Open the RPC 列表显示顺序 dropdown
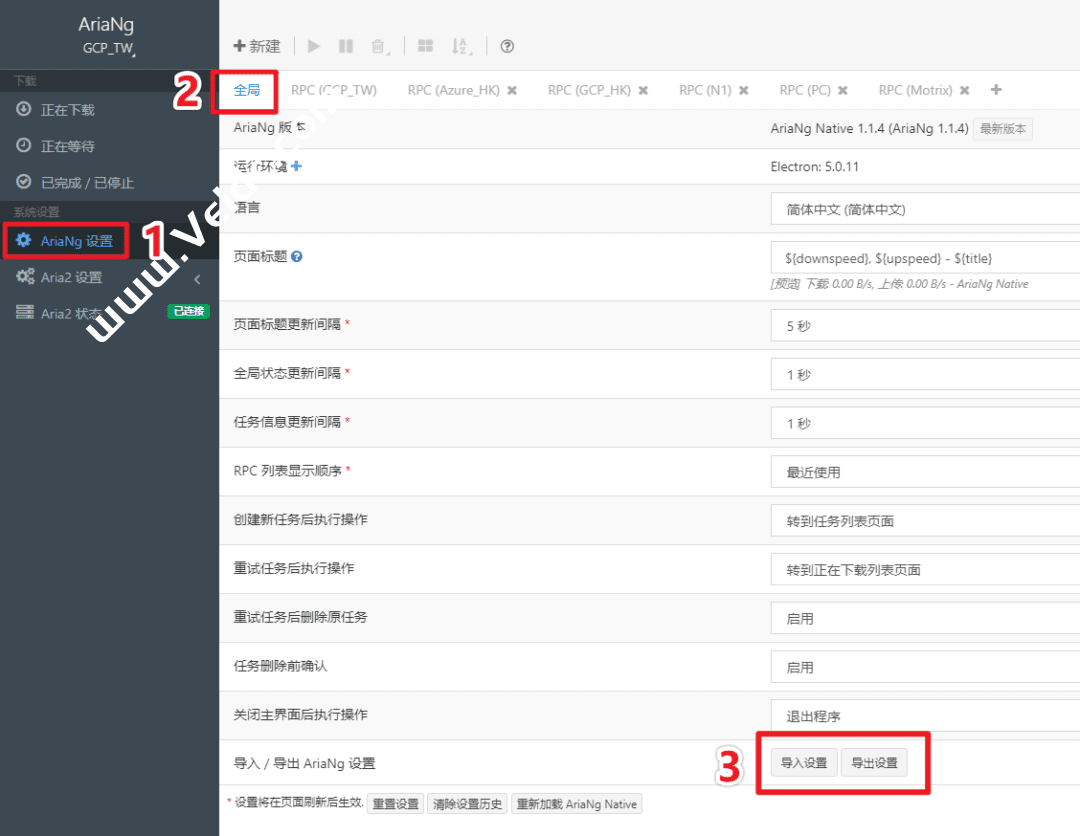This screenshot has height=836, width=1080. point(925,472)
